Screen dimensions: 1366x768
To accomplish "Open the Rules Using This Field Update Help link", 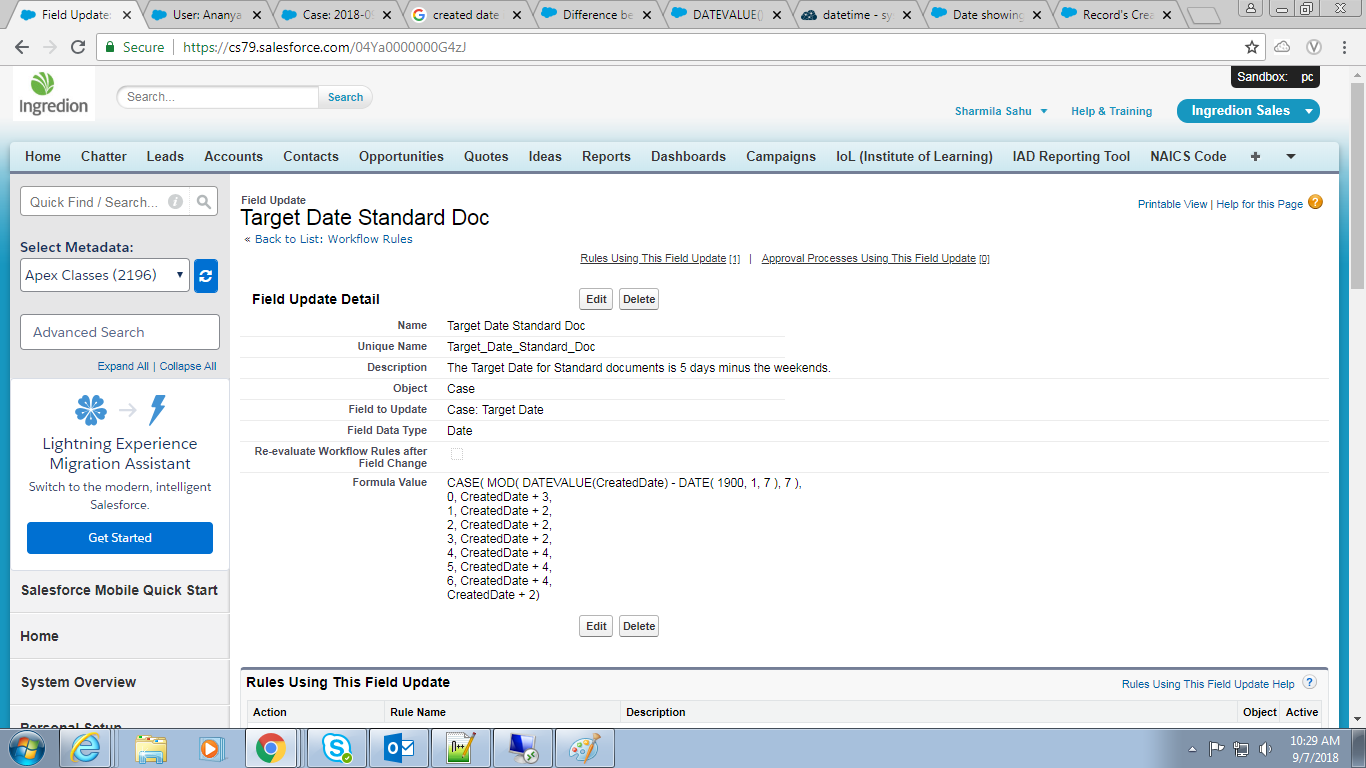I will click(1208, 684).
